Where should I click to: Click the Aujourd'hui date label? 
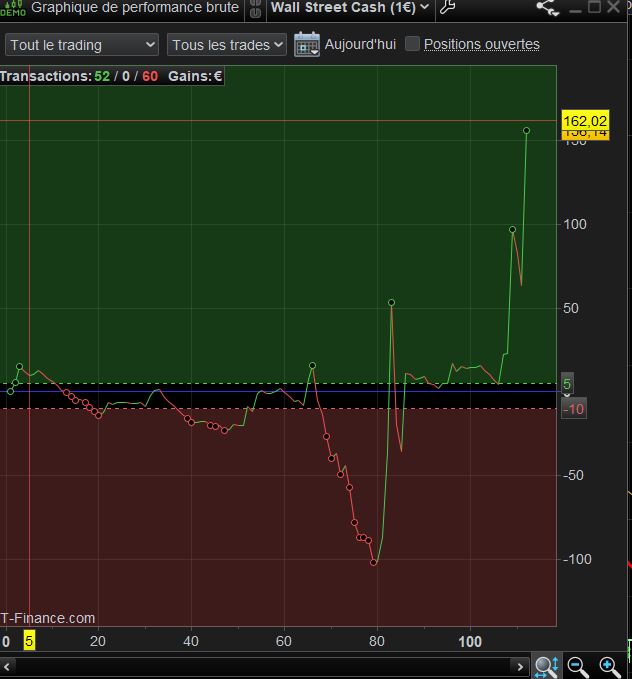[360, 44]
